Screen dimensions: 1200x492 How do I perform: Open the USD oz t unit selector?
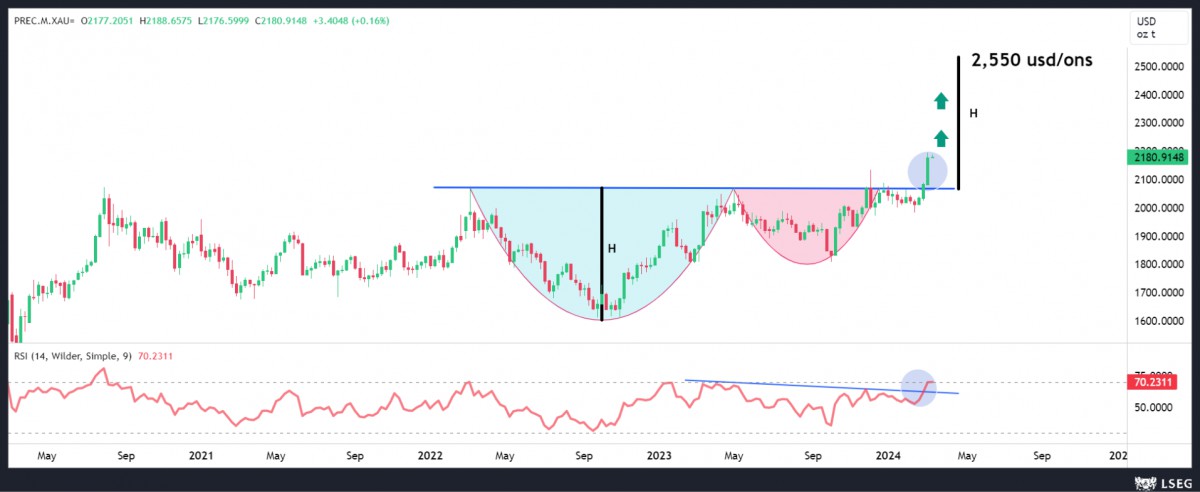[1146, 27]
